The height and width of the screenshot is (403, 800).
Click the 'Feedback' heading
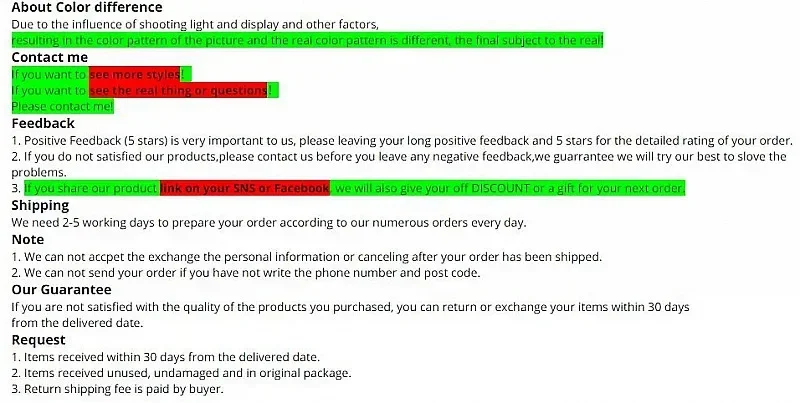pos(43,123)
